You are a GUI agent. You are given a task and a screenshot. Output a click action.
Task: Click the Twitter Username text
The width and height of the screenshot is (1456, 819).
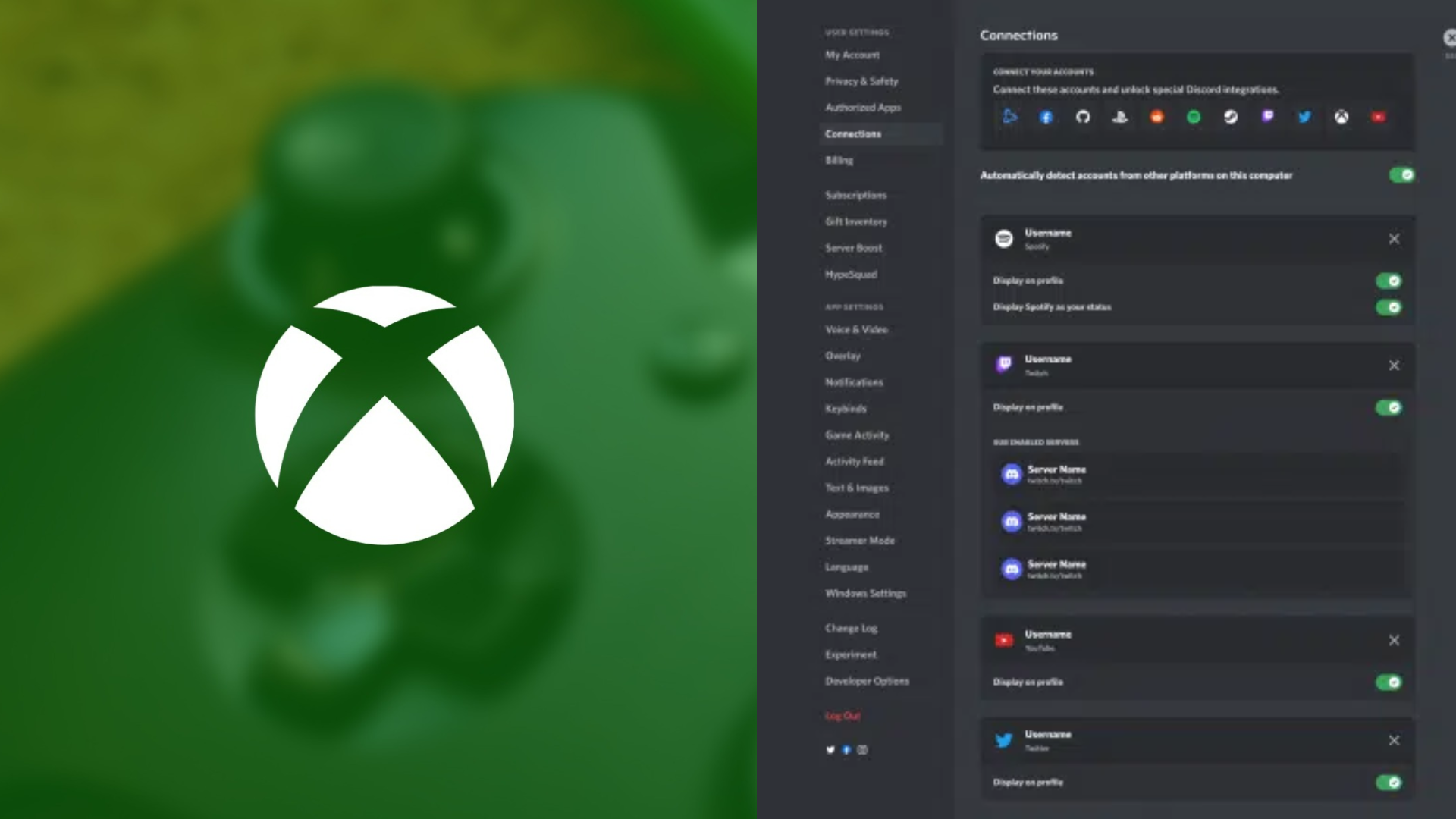tap(1048, 734)
